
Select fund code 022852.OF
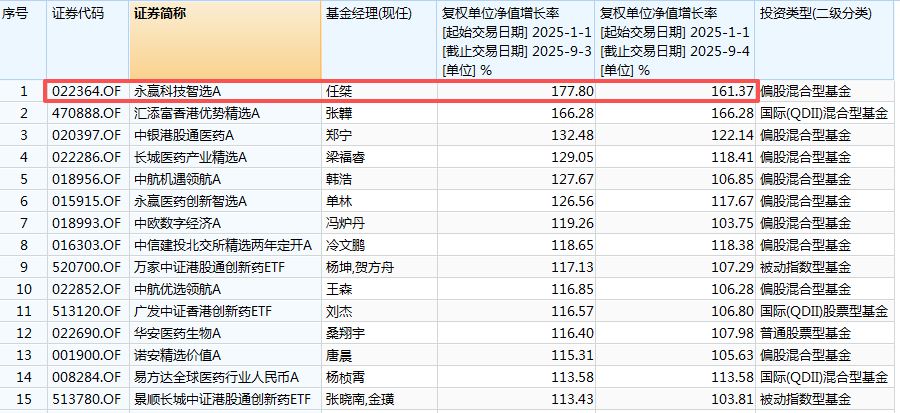click(x=87, y=289)
